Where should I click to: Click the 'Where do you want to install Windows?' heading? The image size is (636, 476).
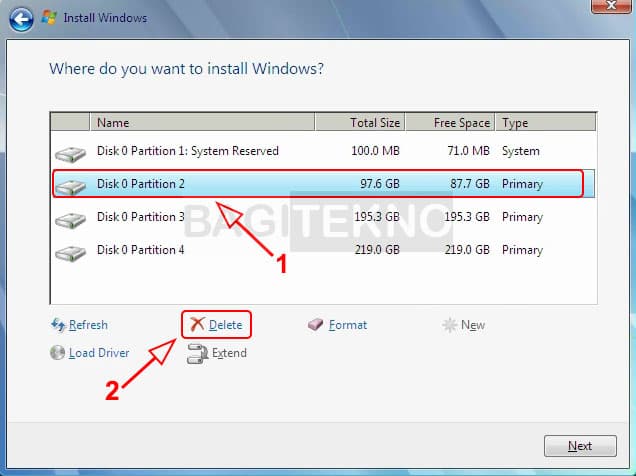coord(187,69)
